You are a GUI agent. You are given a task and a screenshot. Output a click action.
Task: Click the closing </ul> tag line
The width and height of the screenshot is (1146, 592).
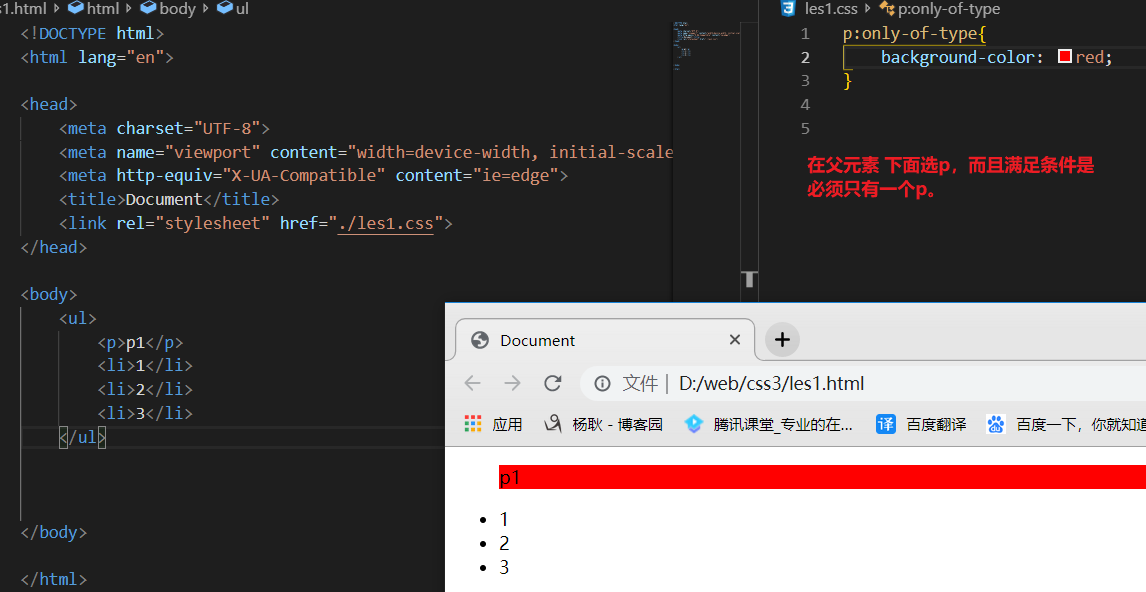pos(83,437)
